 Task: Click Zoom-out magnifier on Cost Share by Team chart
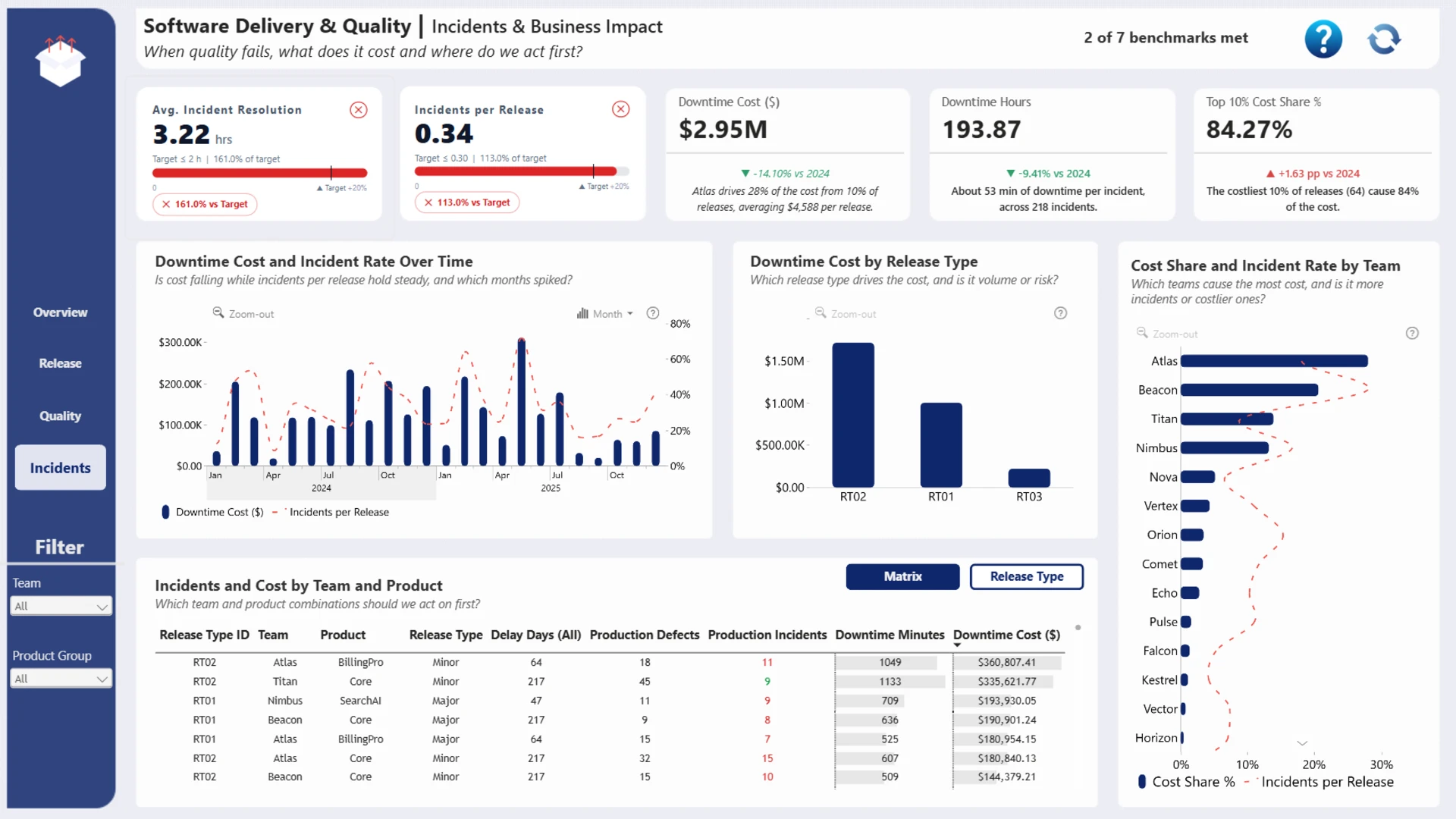1142,333
